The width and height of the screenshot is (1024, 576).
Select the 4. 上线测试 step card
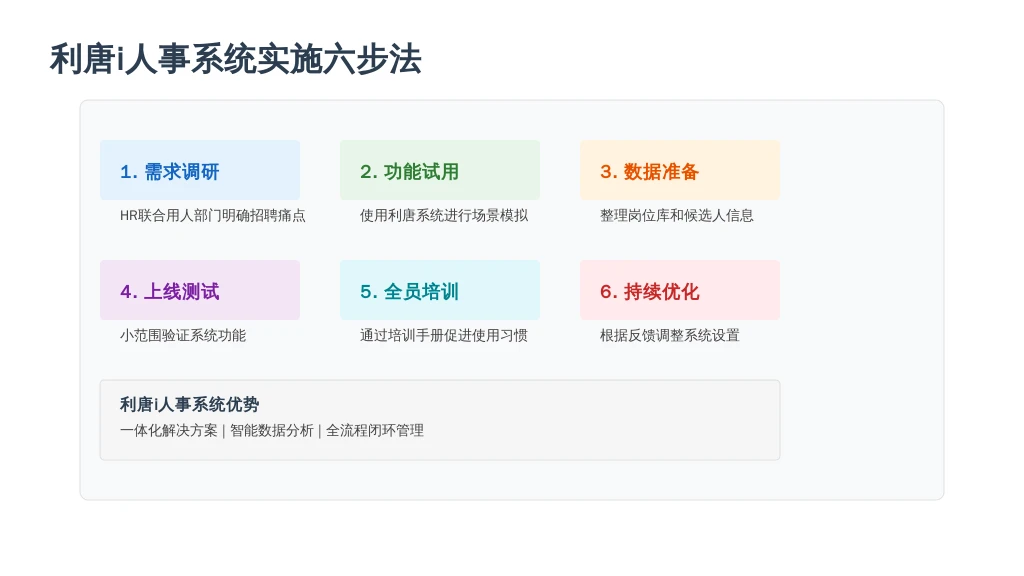(x=200, y=291)
